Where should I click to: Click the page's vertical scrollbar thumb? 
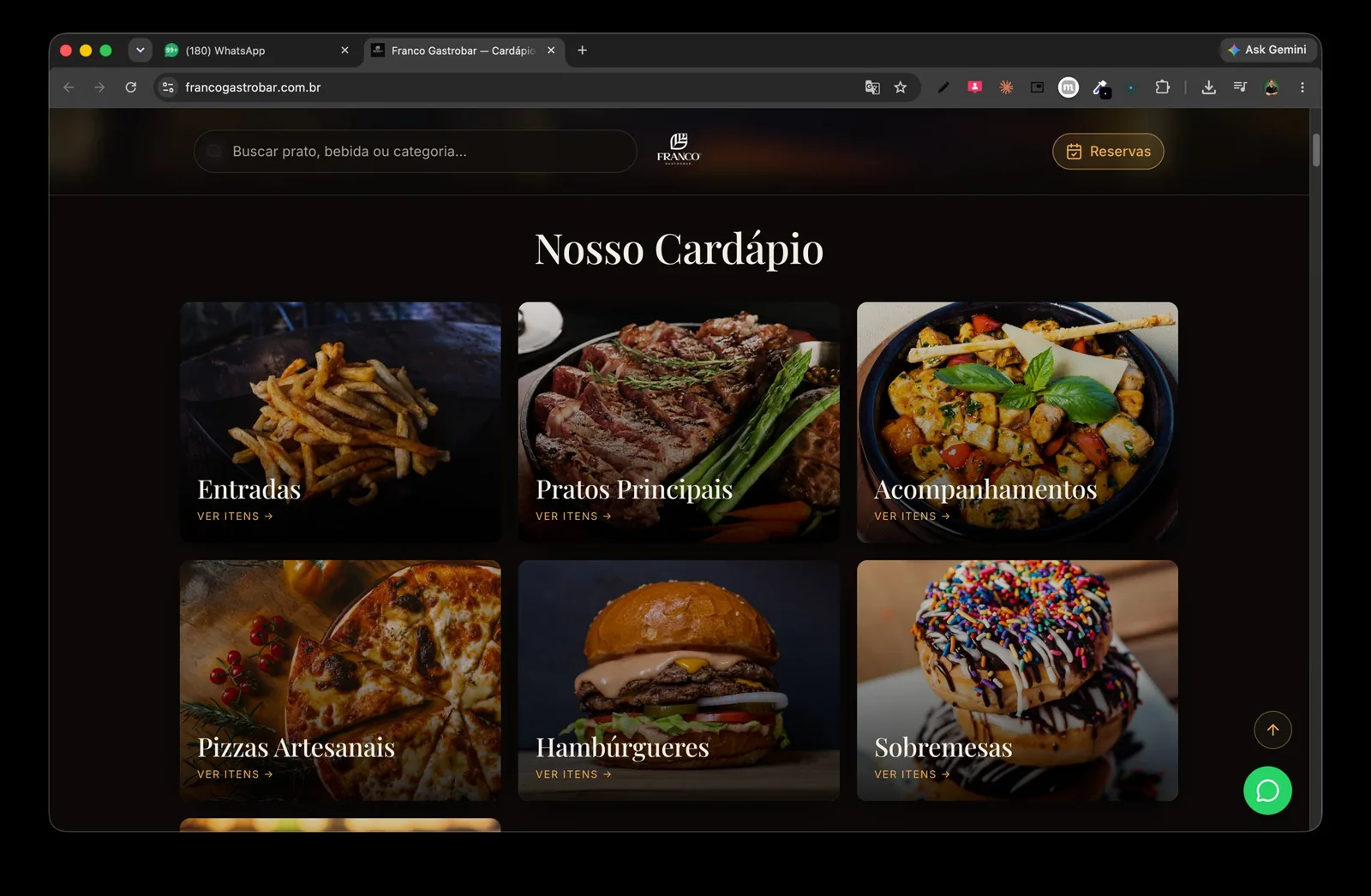1315,151
